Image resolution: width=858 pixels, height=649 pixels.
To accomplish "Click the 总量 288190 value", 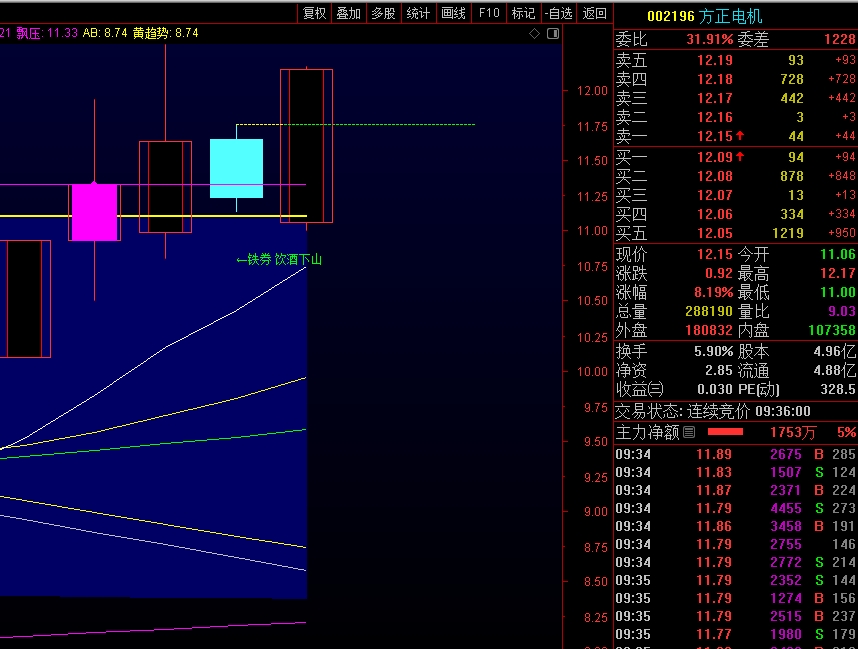I will [709, 311].
